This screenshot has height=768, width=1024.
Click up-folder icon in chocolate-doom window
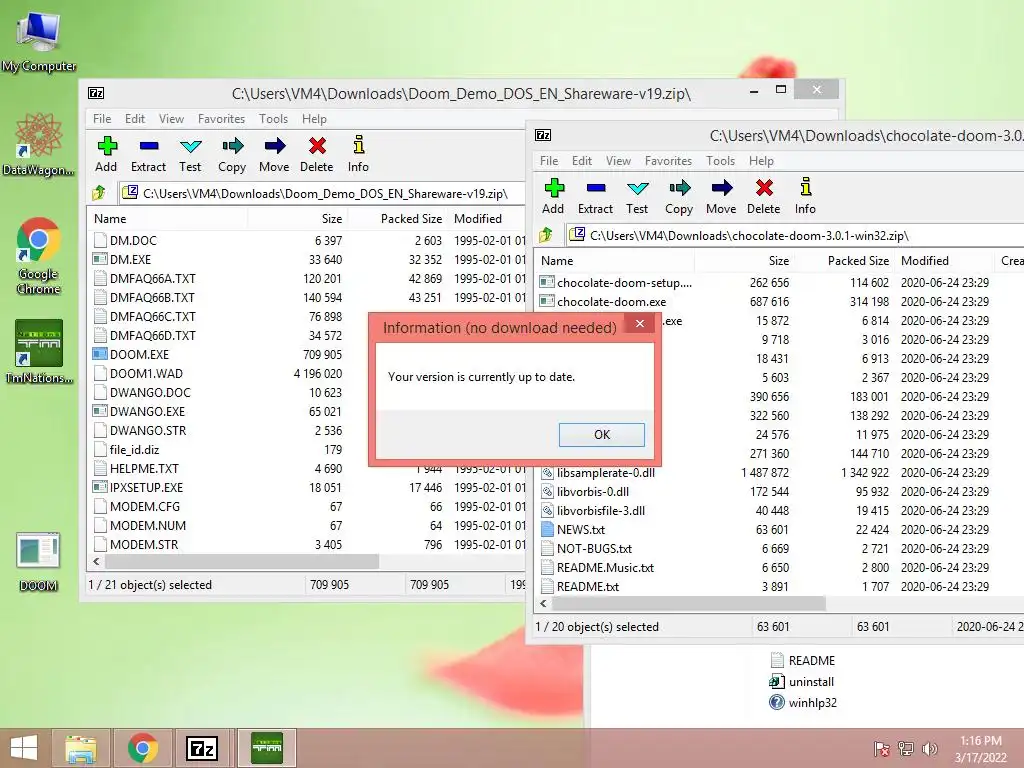pos(546,235)
